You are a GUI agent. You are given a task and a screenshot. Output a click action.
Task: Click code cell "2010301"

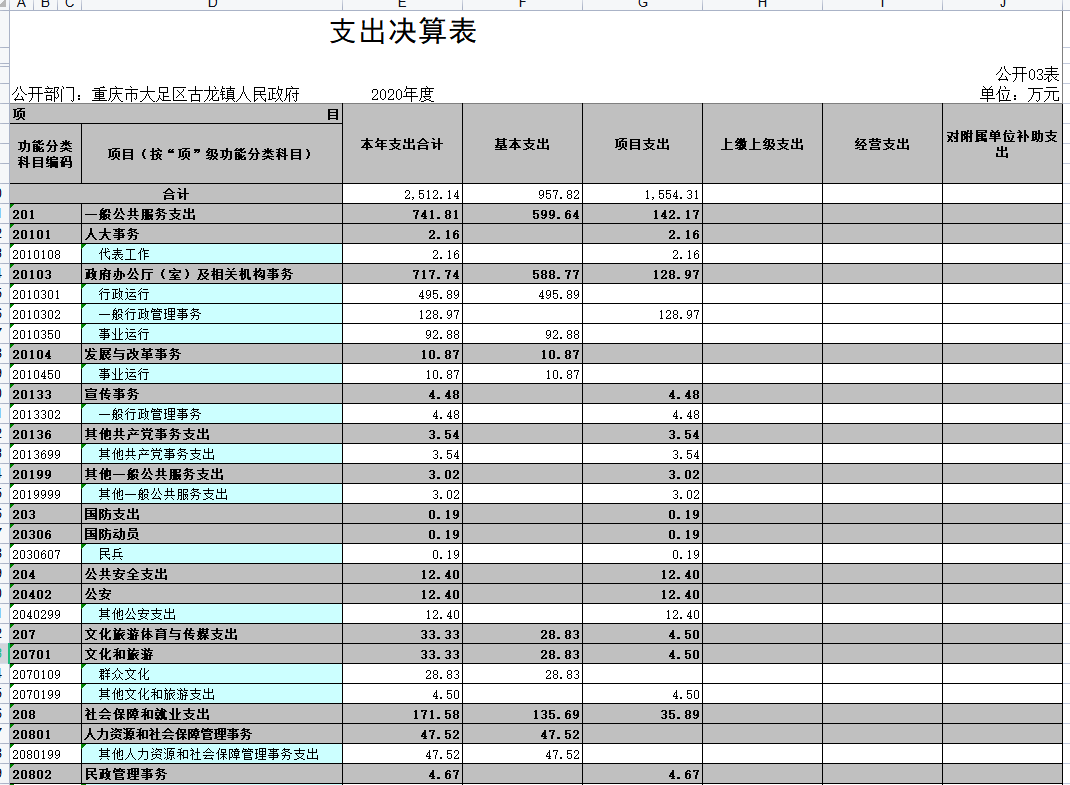pos(45,294)
